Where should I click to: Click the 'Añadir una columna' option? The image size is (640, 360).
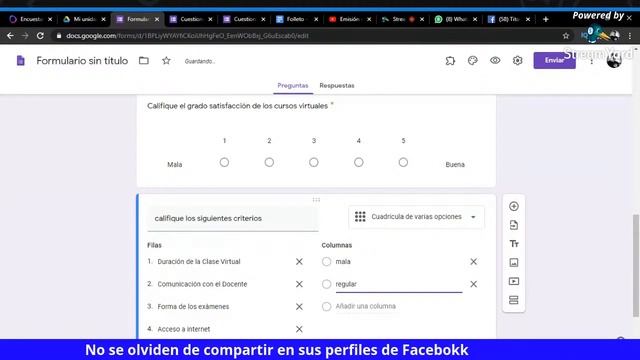[x=365, y=306]
